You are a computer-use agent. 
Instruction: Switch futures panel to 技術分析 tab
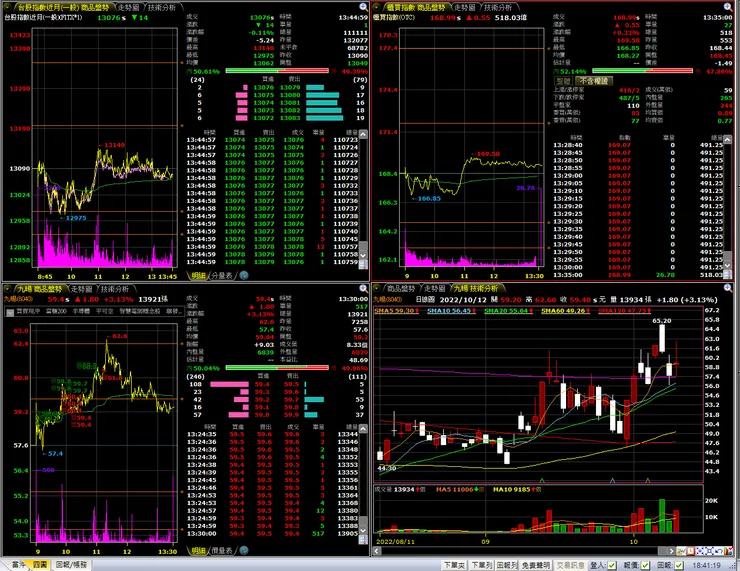pos(161,8)
